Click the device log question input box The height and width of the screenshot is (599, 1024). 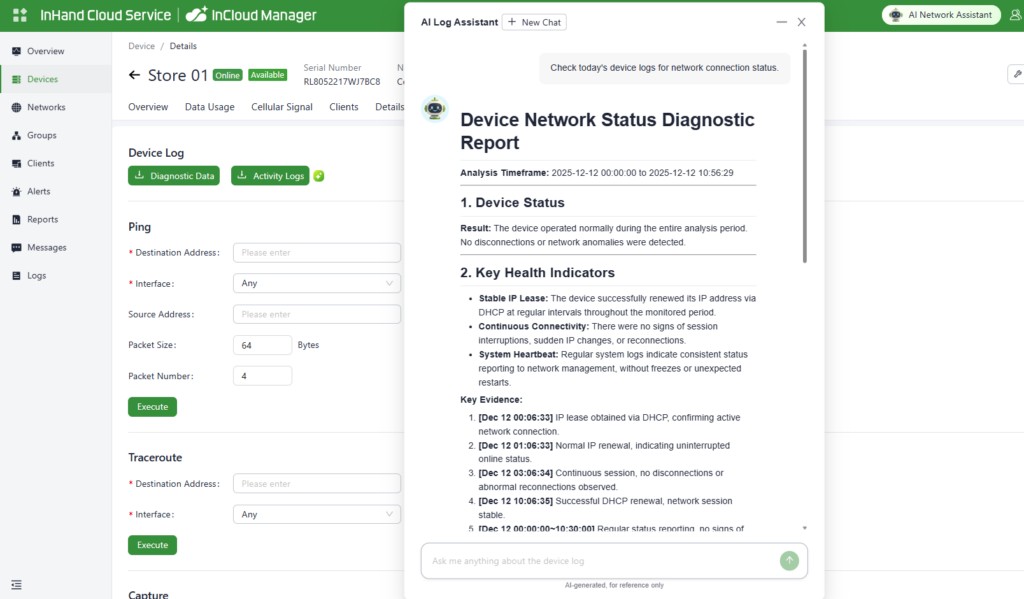pyautogui.click(x=600, y=561)
